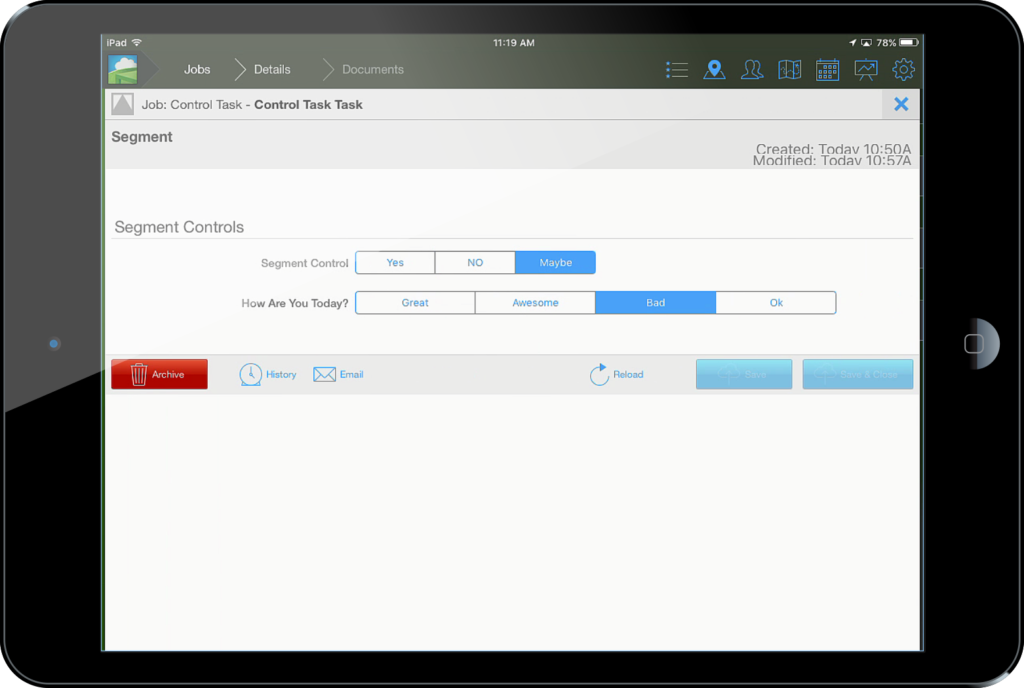The image size is (1024, 688).
Task: Archive this segment record
Action: tap(158, 373)
